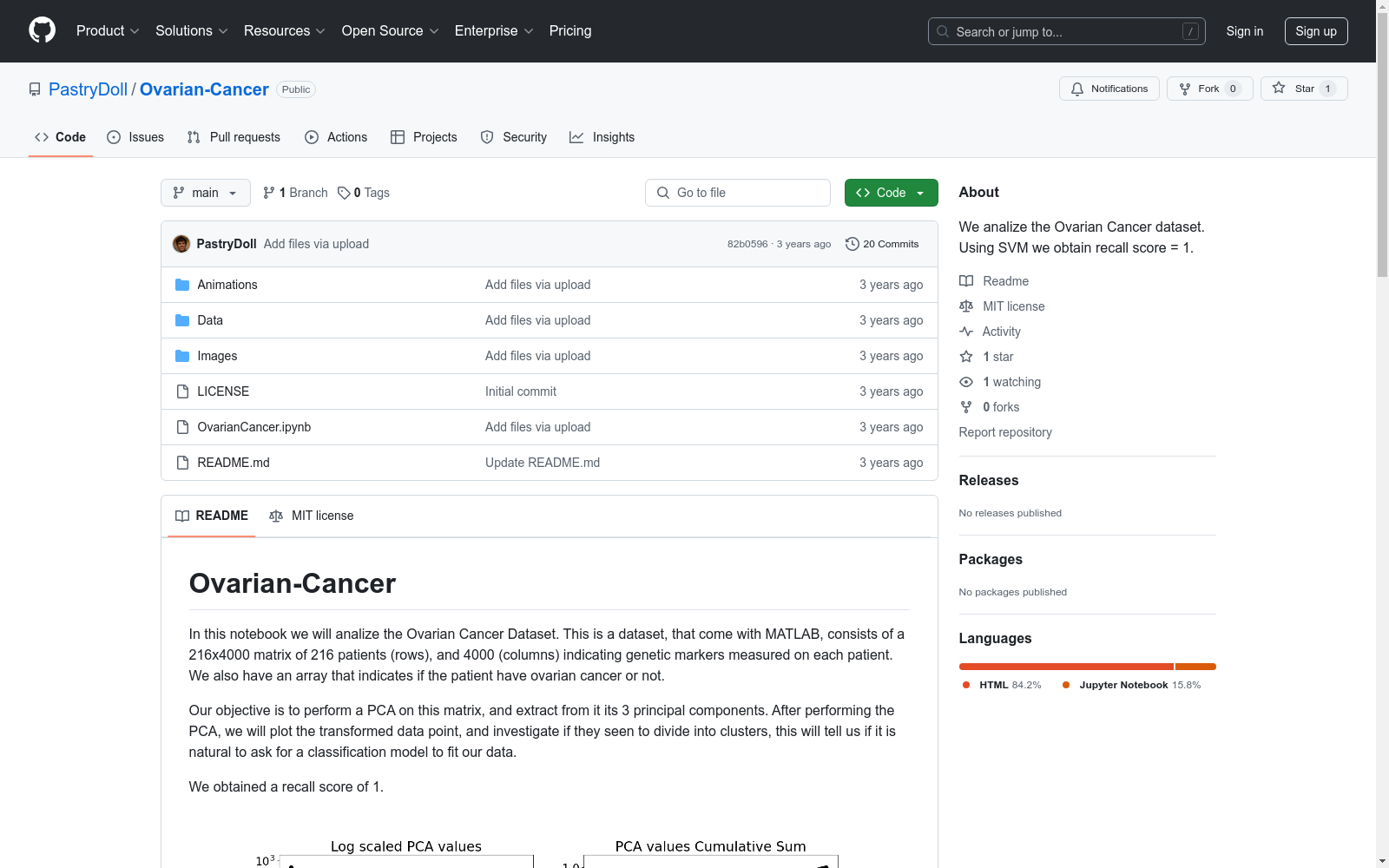Open the Releases section heading
The height and width of the screenshot is (868, 1389).
[989, 481]
